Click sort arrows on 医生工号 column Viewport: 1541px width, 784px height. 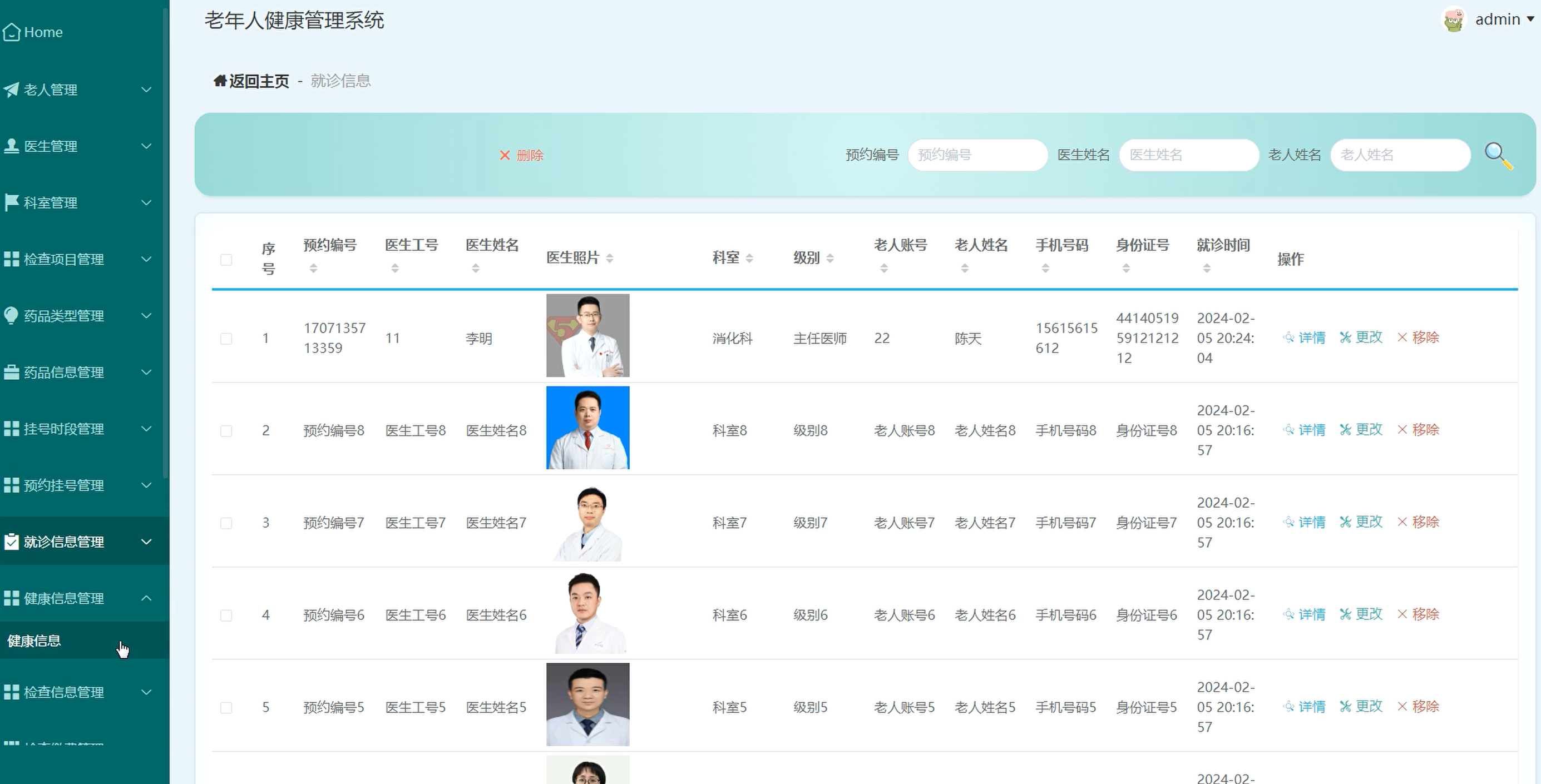tap(395, 269)
